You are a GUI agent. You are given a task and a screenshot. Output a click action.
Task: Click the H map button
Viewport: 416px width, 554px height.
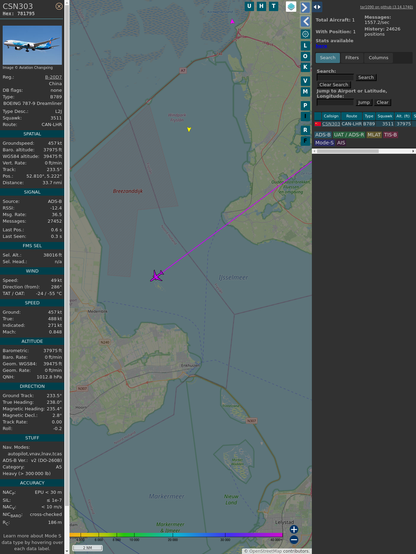click(x=262, y=6)
